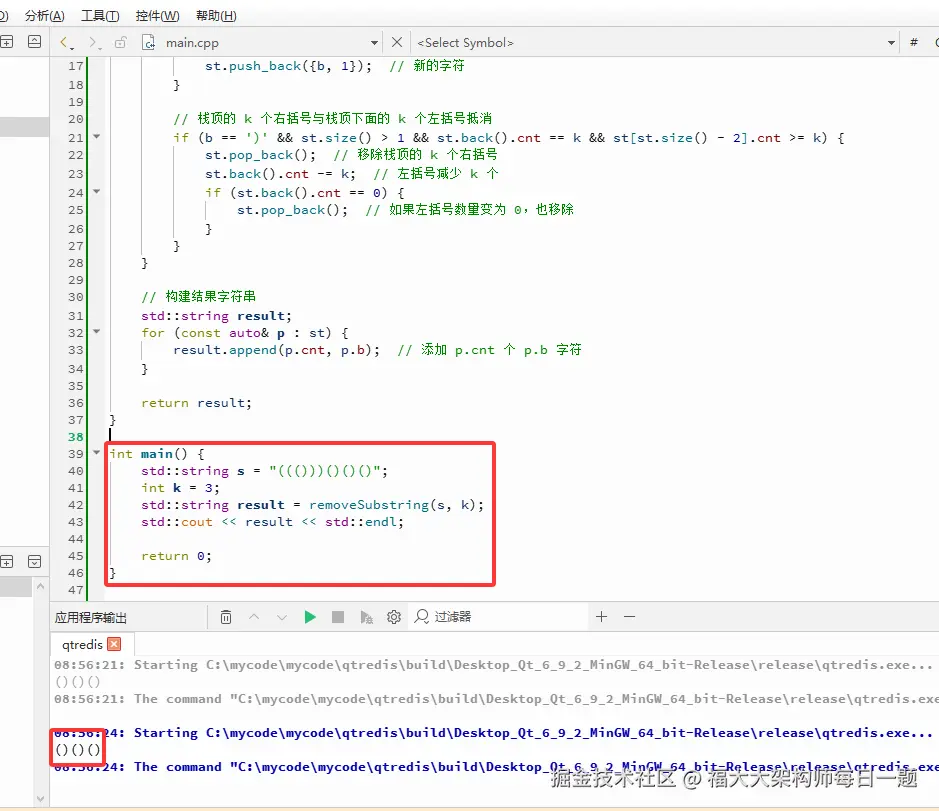Viewport: 939px width, 811px height.
Task: Click the expand-down icon in lower sidebar
Action: click(35, 562)
